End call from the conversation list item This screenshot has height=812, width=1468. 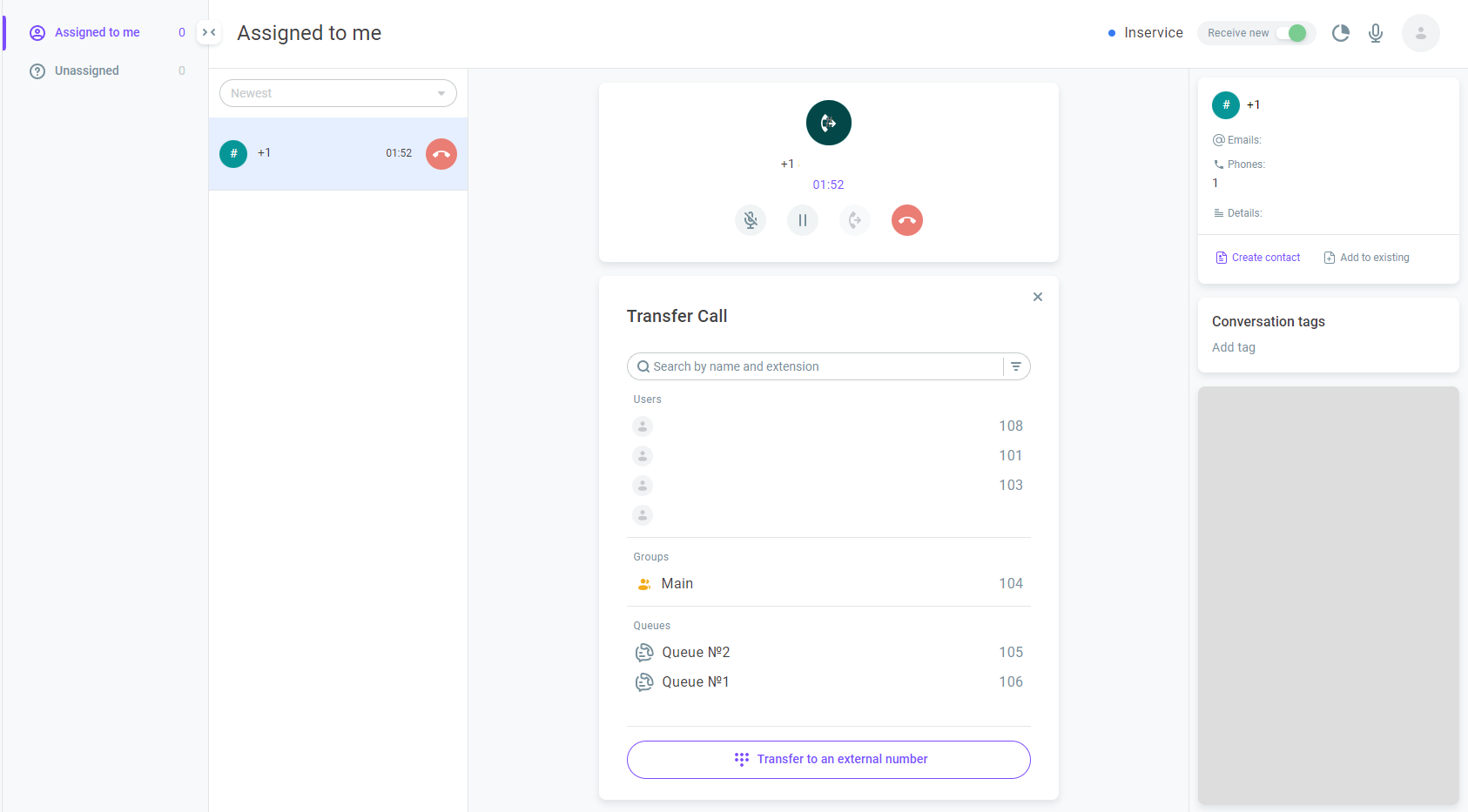[x=441, y=154]
